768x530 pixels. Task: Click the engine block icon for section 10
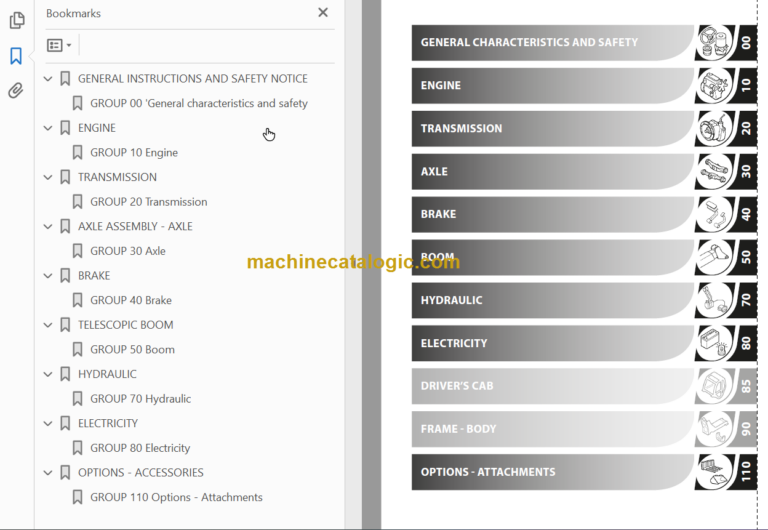point(714,85)
